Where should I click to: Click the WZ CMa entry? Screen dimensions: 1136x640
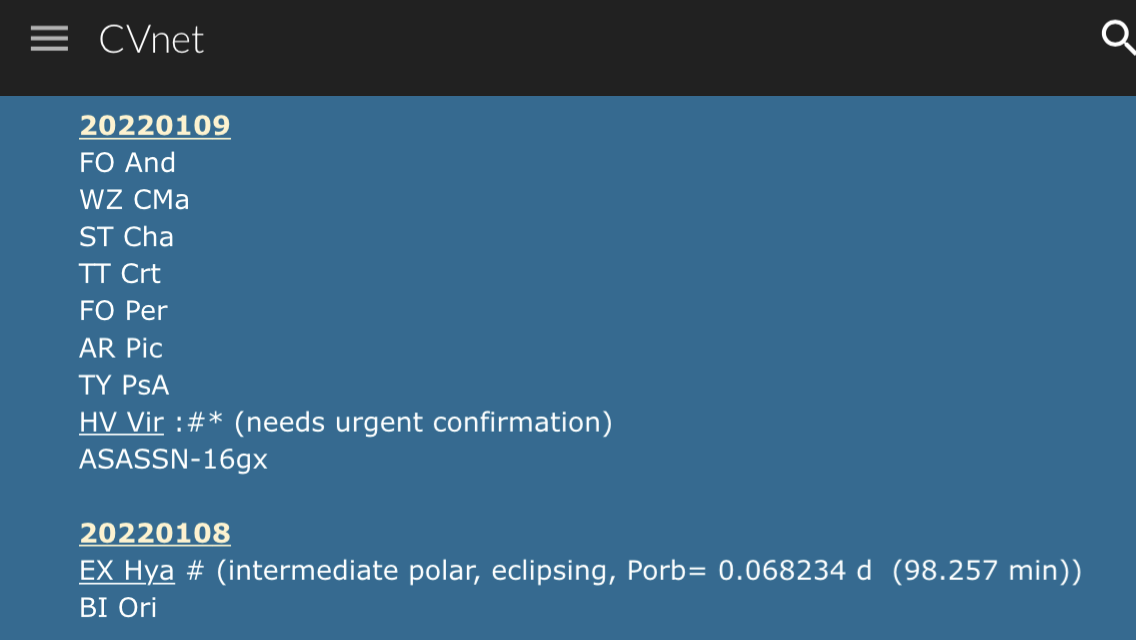pyautogui.click(x=134, y=200)
